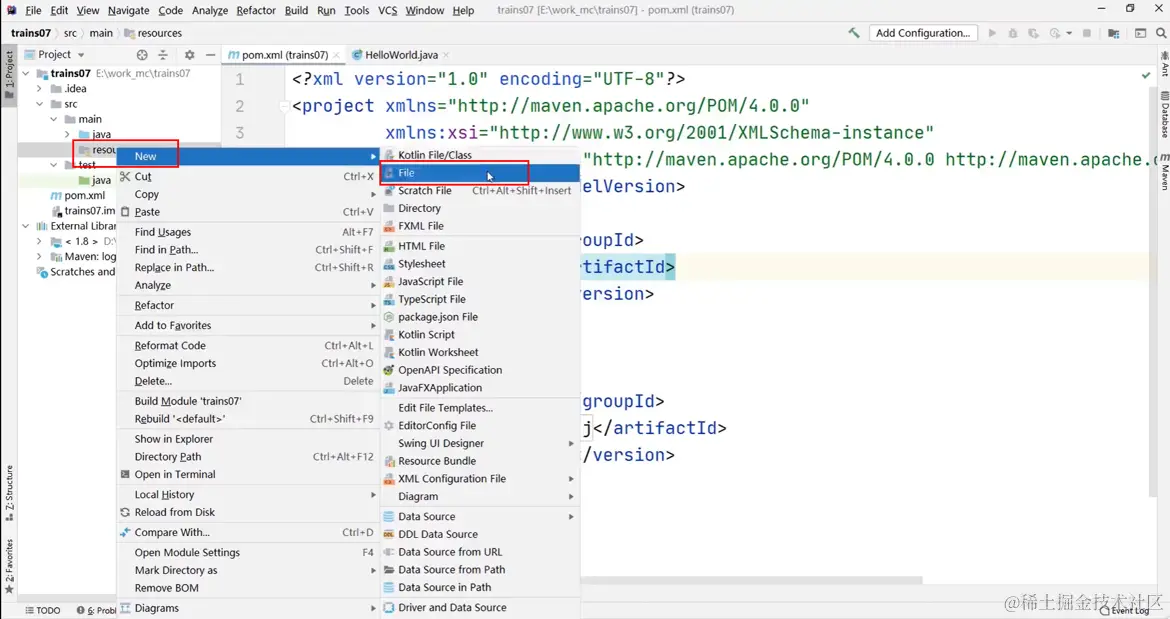Open the Database side tool window
This screenshot has height=619, width=1170.
click(1164, 115)
